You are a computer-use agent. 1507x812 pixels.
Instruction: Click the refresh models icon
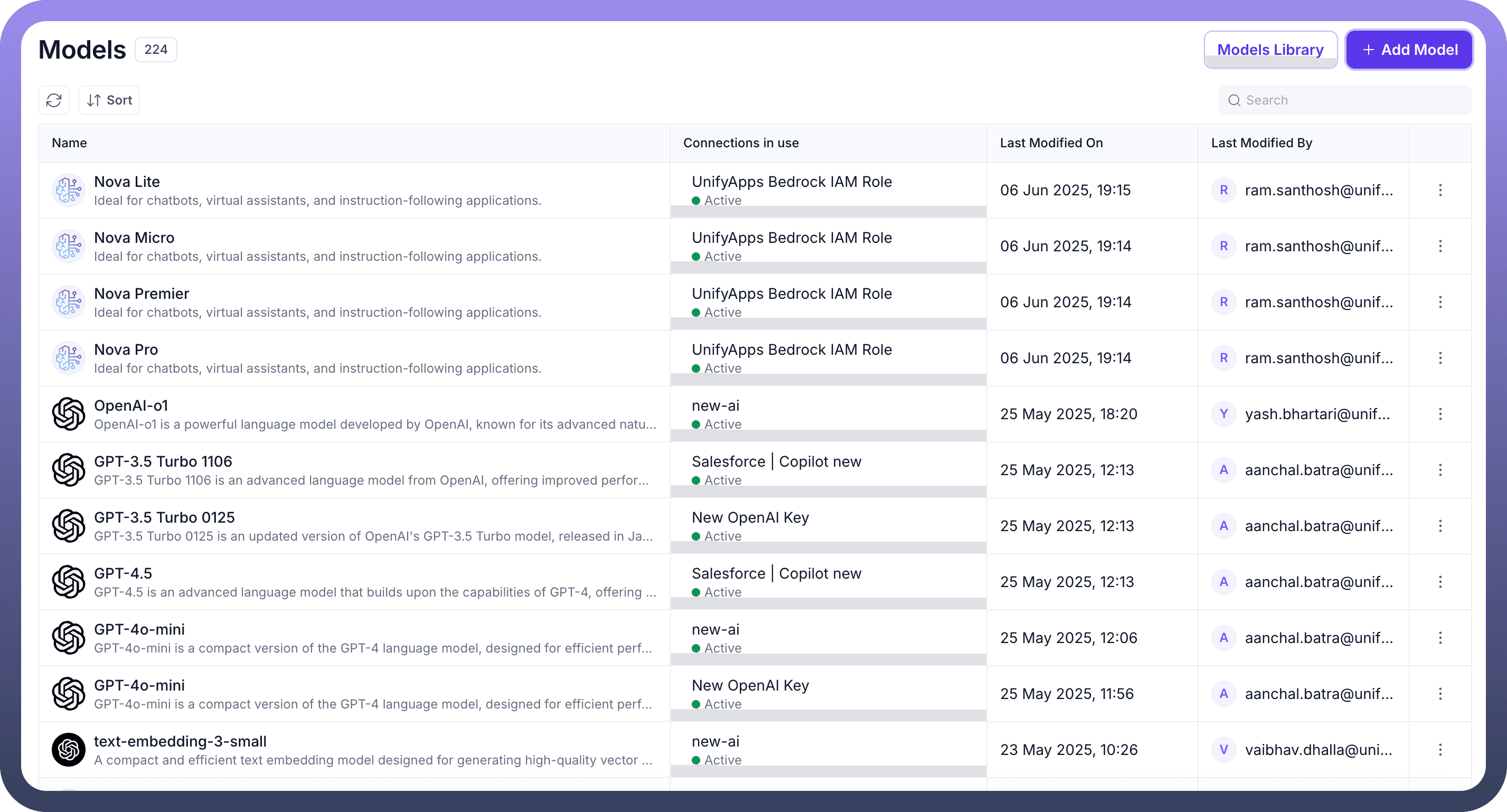click(54, 100)
